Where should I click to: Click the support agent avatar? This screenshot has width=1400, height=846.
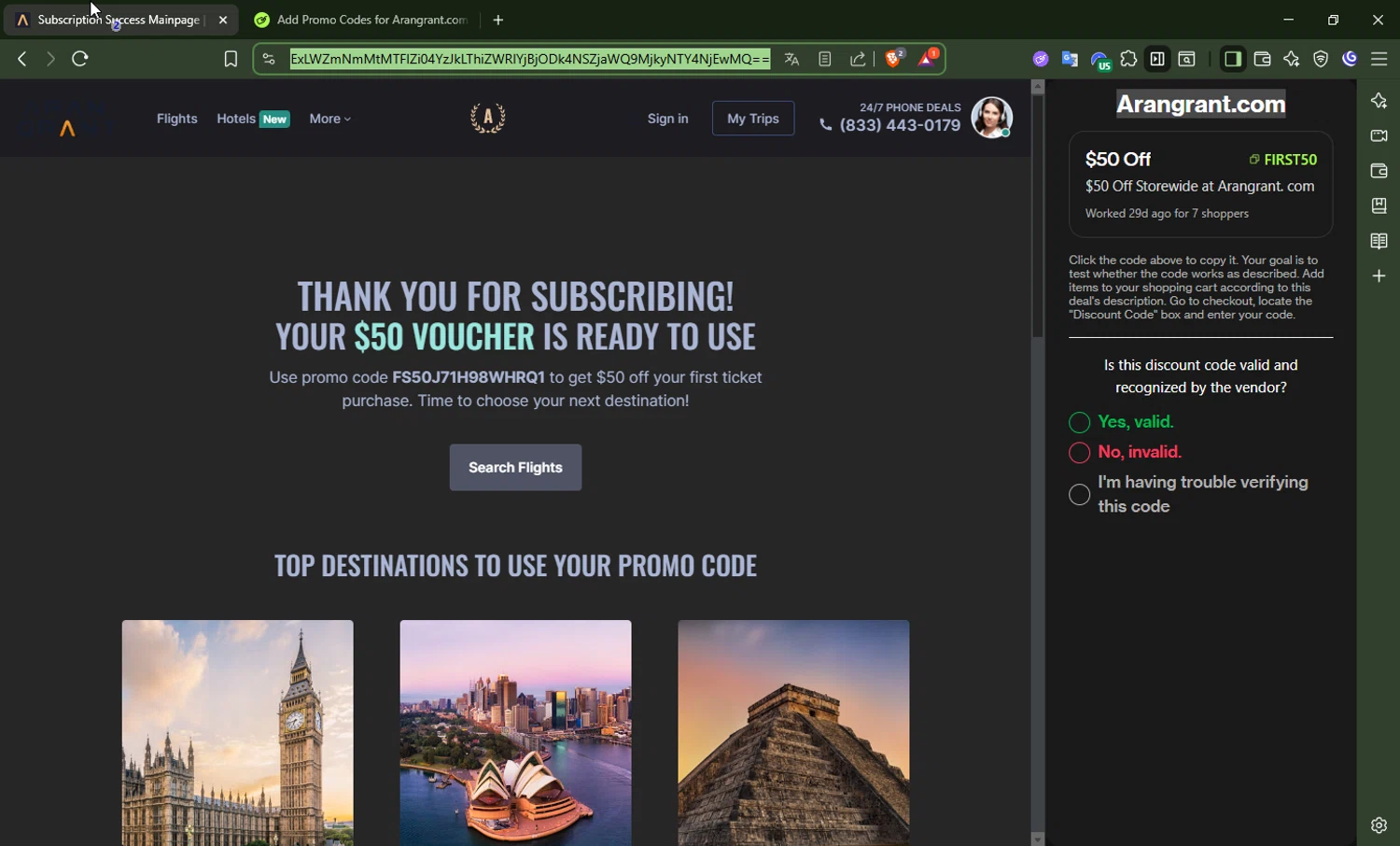click(991, 118)
